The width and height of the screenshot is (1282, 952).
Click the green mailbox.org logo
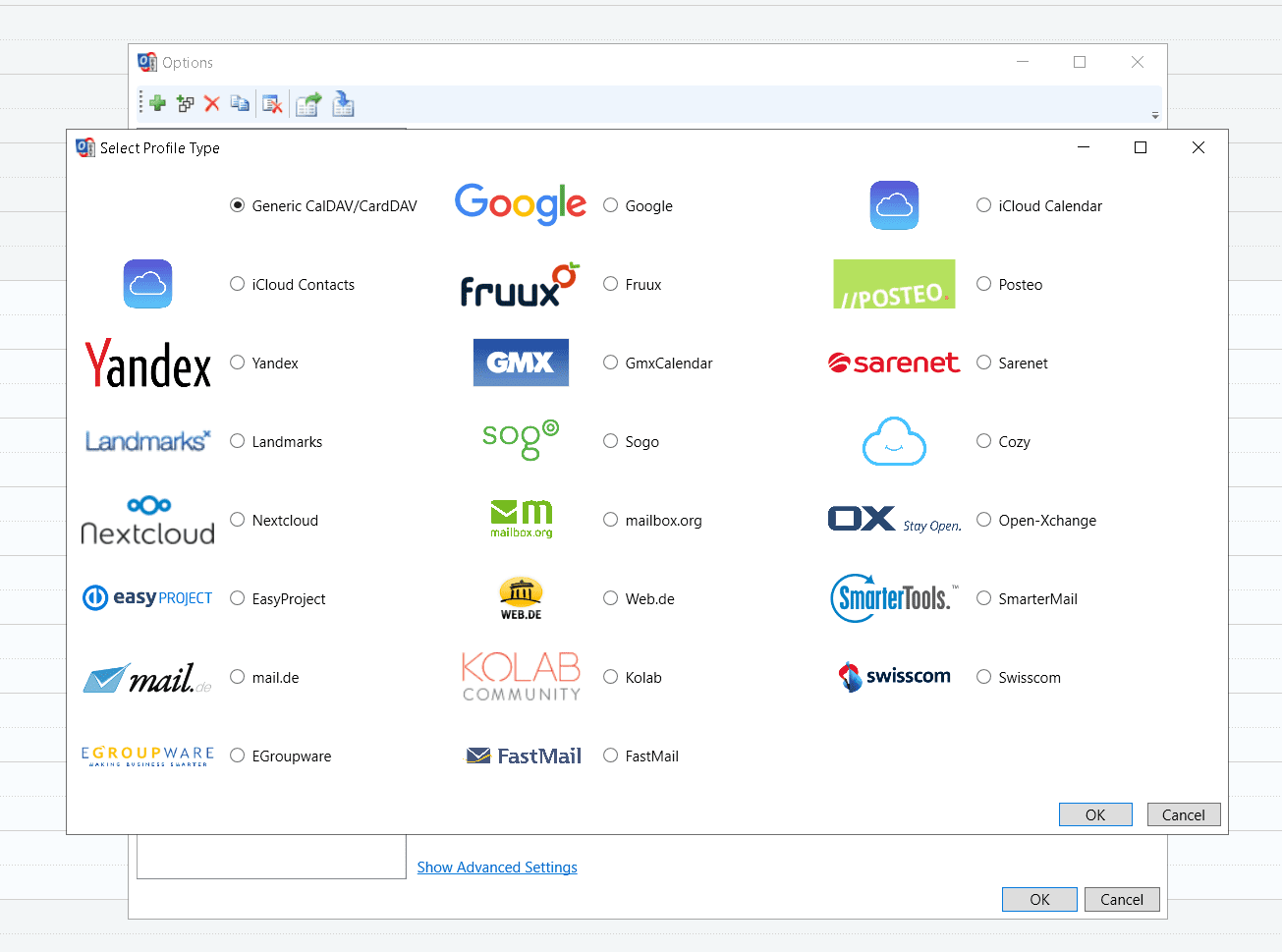(522, 519)
